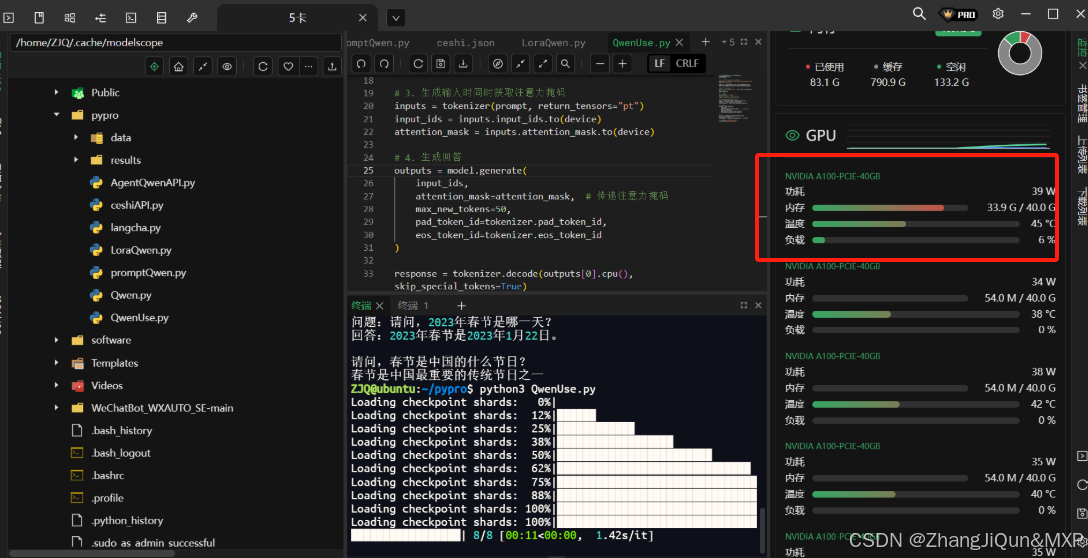Open settings gear in title bar

click(998, 14)
